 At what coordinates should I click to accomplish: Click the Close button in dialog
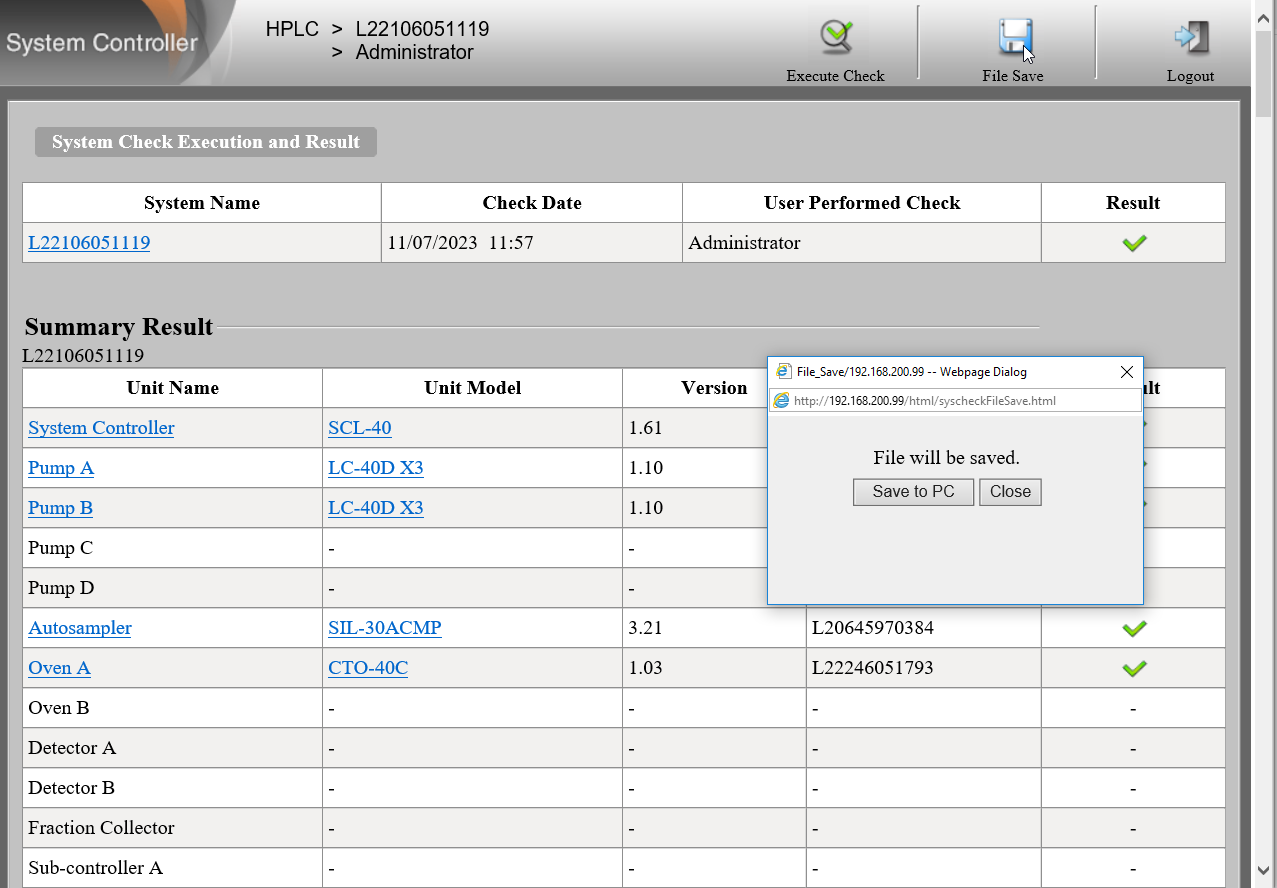[x=1010, y=492]
